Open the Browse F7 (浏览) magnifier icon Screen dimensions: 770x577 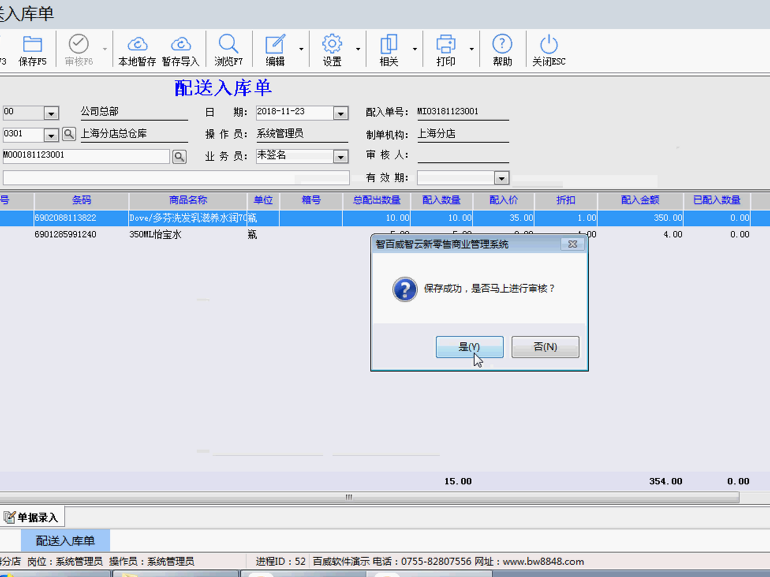click(228, 48)
